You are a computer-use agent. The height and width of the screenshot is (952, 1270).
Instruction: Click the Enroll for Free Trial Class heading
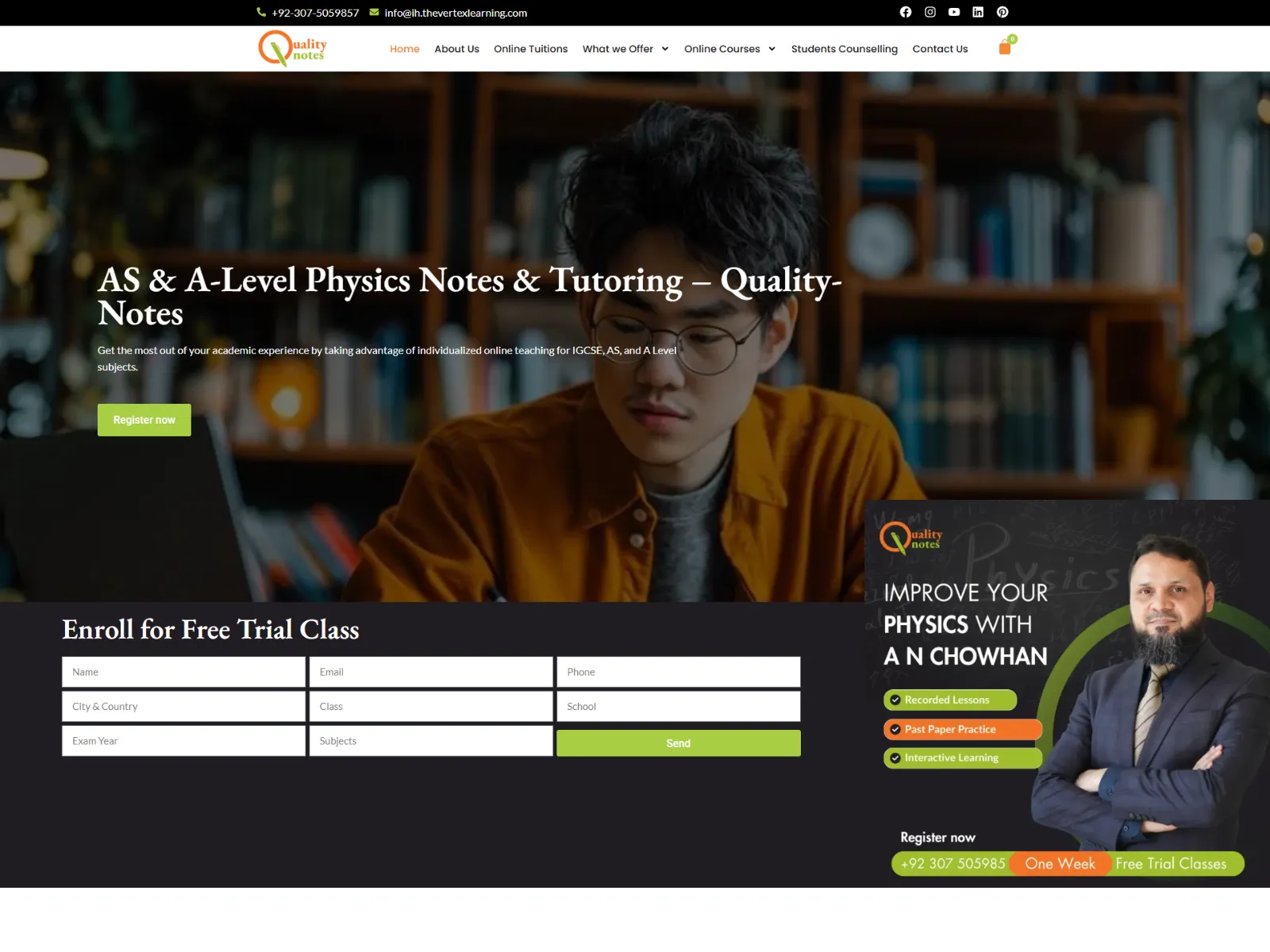pyautogui.click(x=210, y=629)
